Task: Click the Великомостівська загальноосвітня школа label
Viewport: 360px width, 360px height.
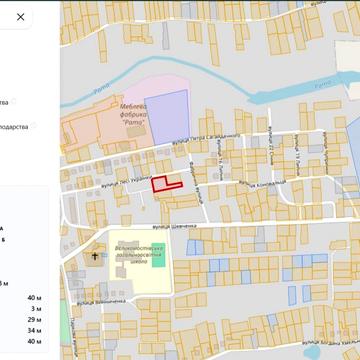Action: (x=139, y=255)
